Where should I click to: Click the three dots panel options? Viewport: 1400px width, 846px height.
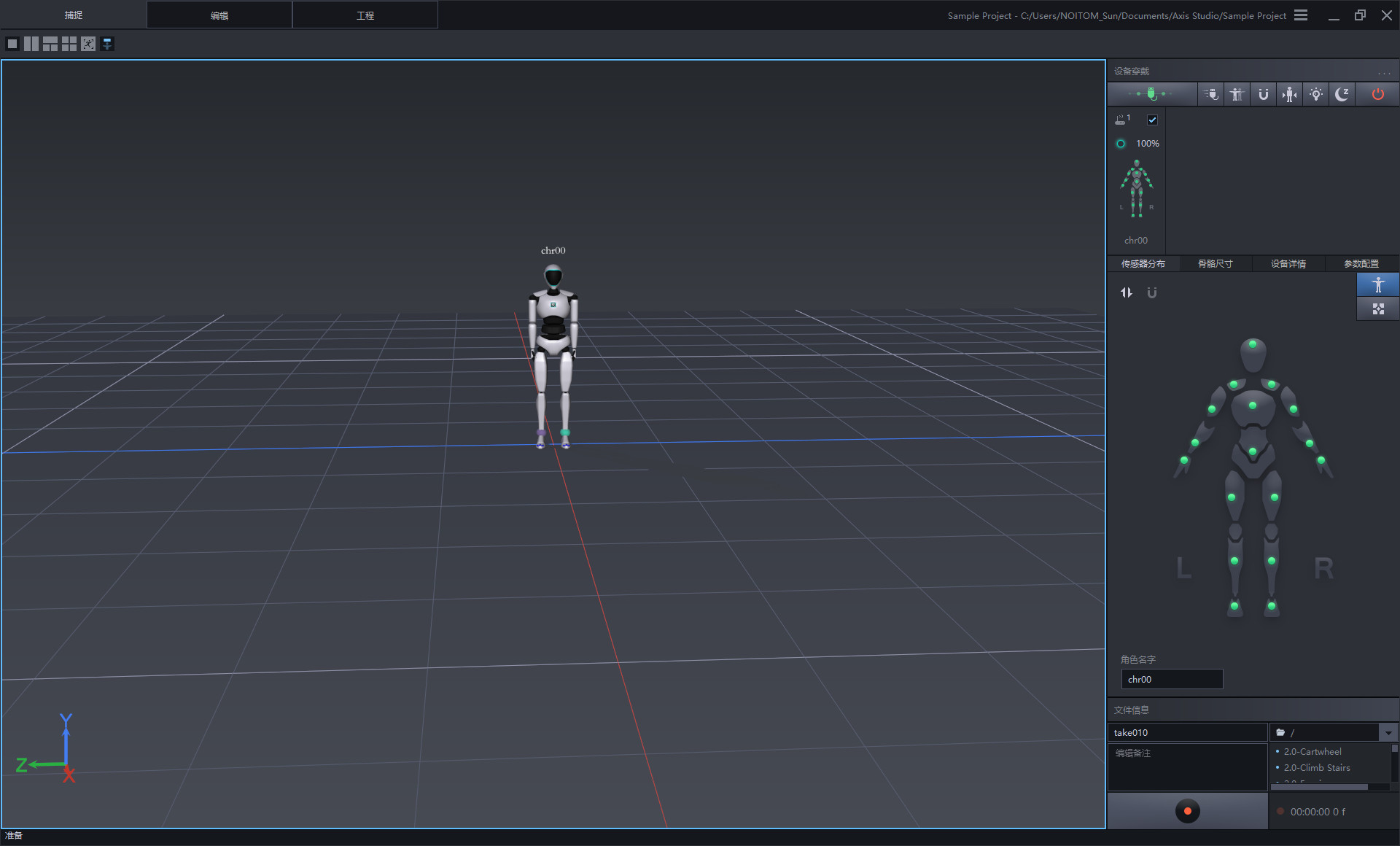point(1384,73)
